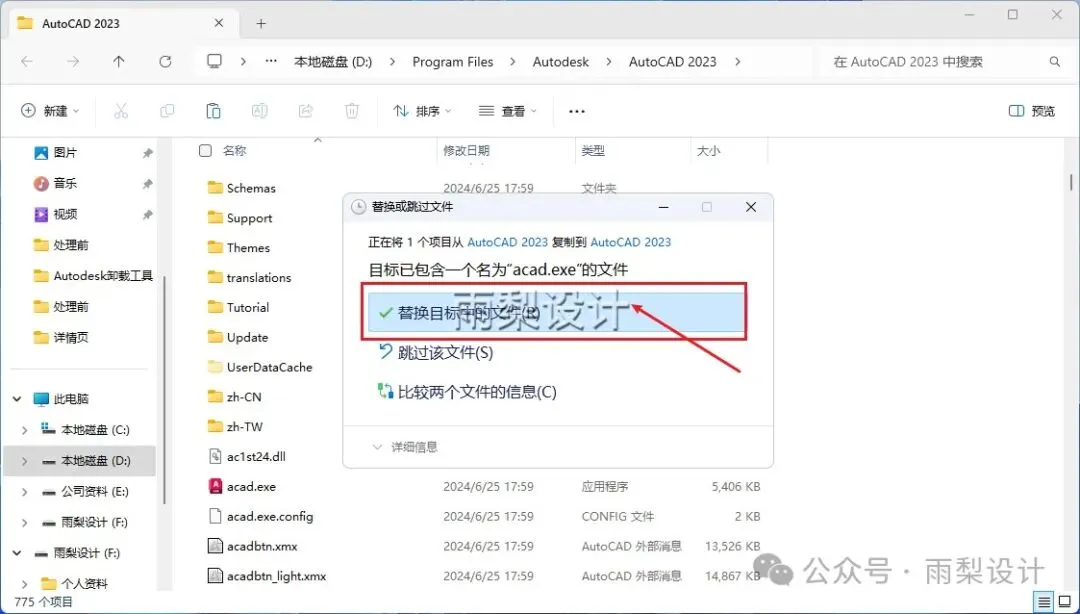Open the three-dots more options menu
The image size is (1080, 614).
point(577,111)
